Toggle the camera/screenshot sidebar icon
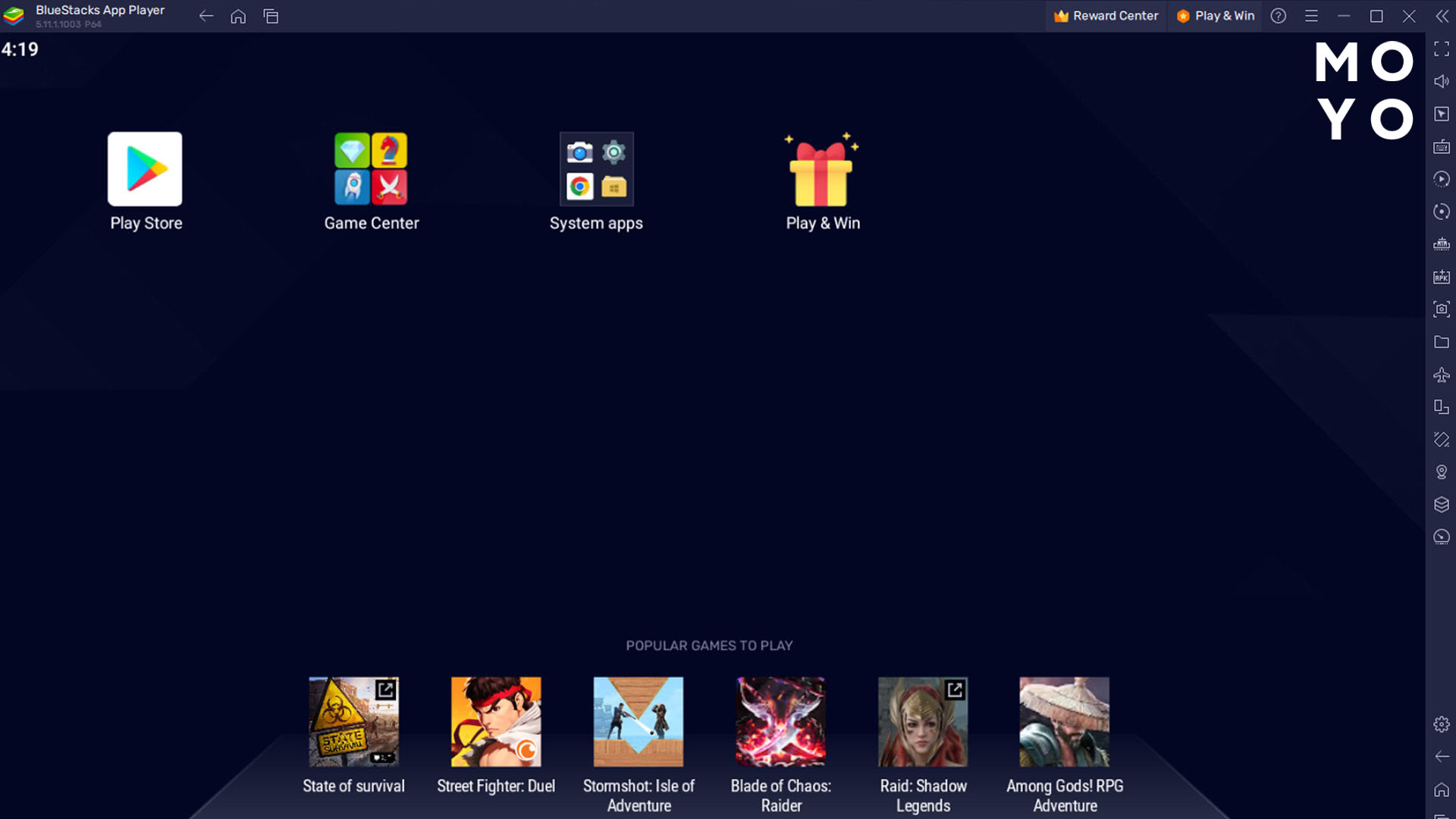1456x819 pixels. point(1441,309)
